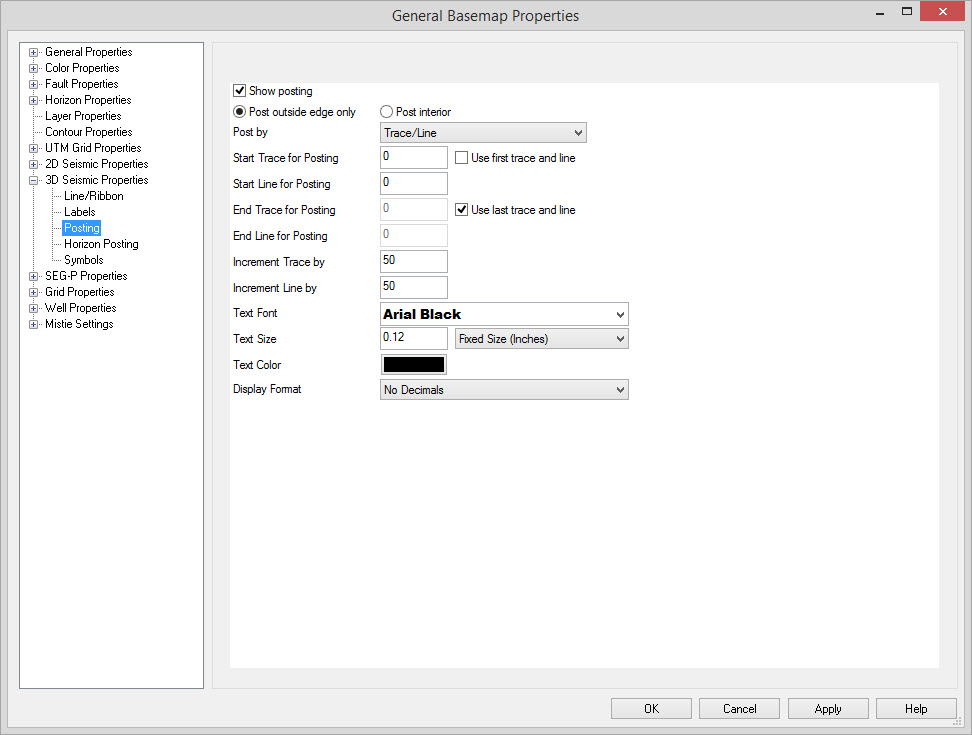Viewport: 972px width, 735px height.
Task: Select Post outside edge only option
Action: tap(240, 112)
